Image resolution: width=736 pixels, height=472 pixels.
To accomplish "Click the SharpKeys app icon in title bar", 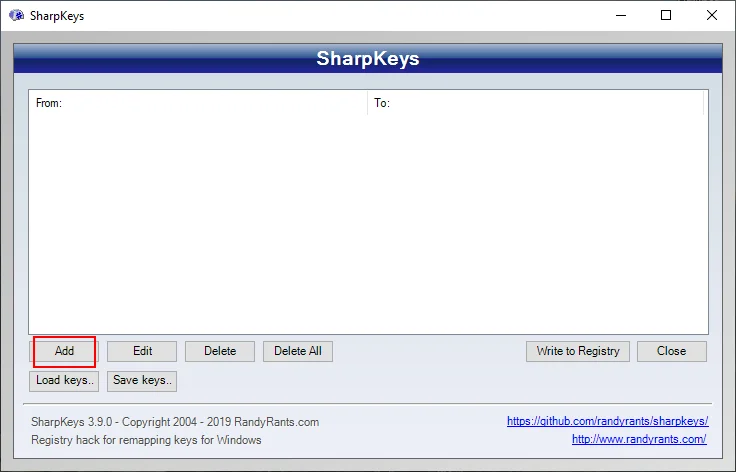I will click(16, 15).
